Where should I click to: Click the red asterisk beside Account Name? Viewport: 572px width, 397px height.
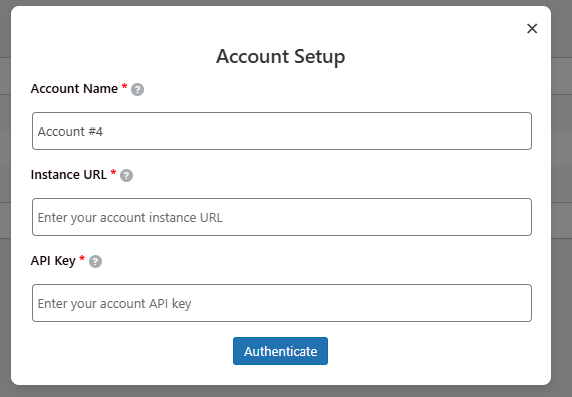point(124,87)
